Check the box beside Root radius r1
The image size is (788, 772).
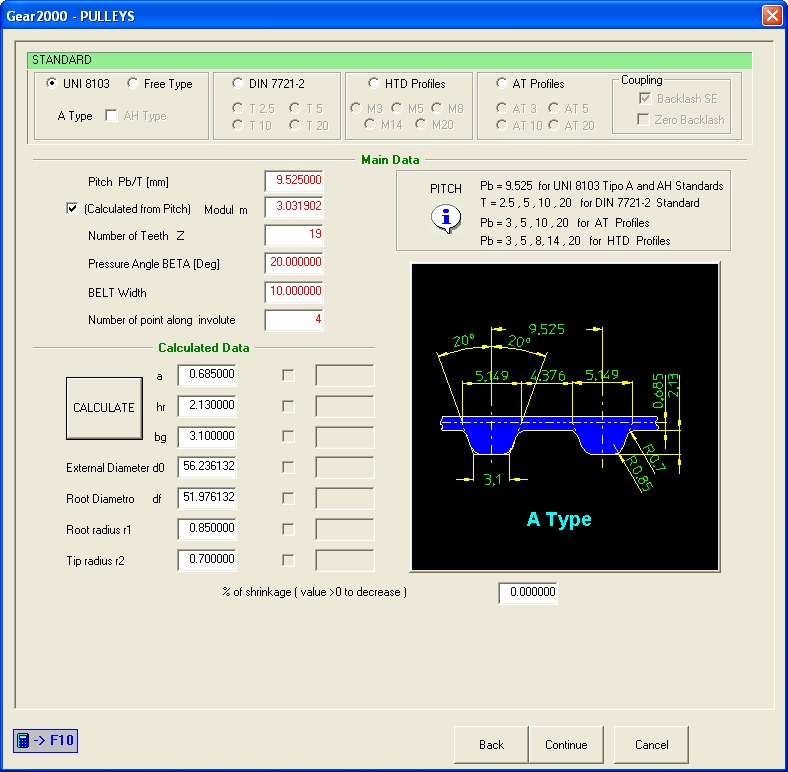click(x=289, y=529)
